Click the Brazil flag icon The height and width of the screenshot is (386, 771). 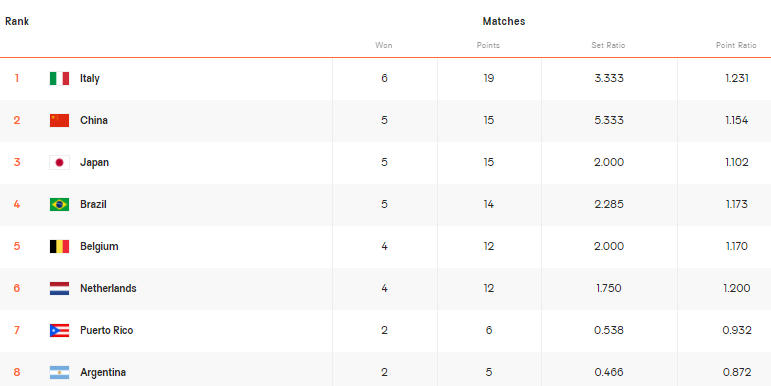[59, 205]
